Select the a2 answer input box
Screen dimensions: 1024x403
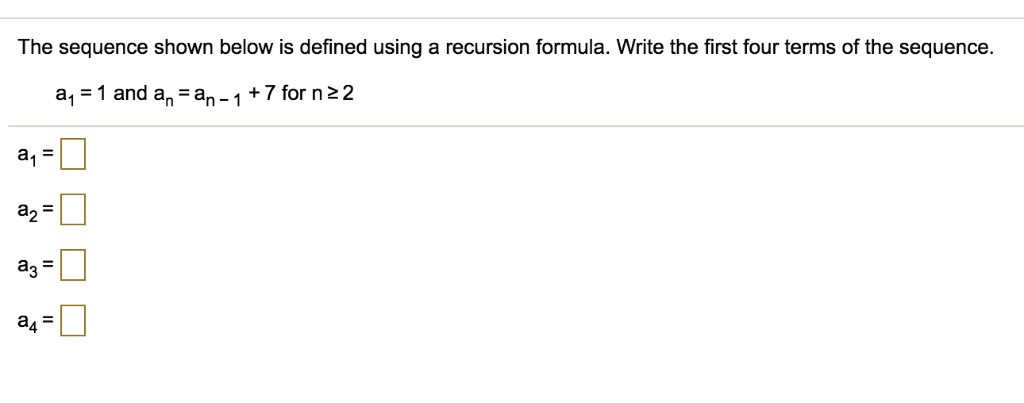pos(72,211)
